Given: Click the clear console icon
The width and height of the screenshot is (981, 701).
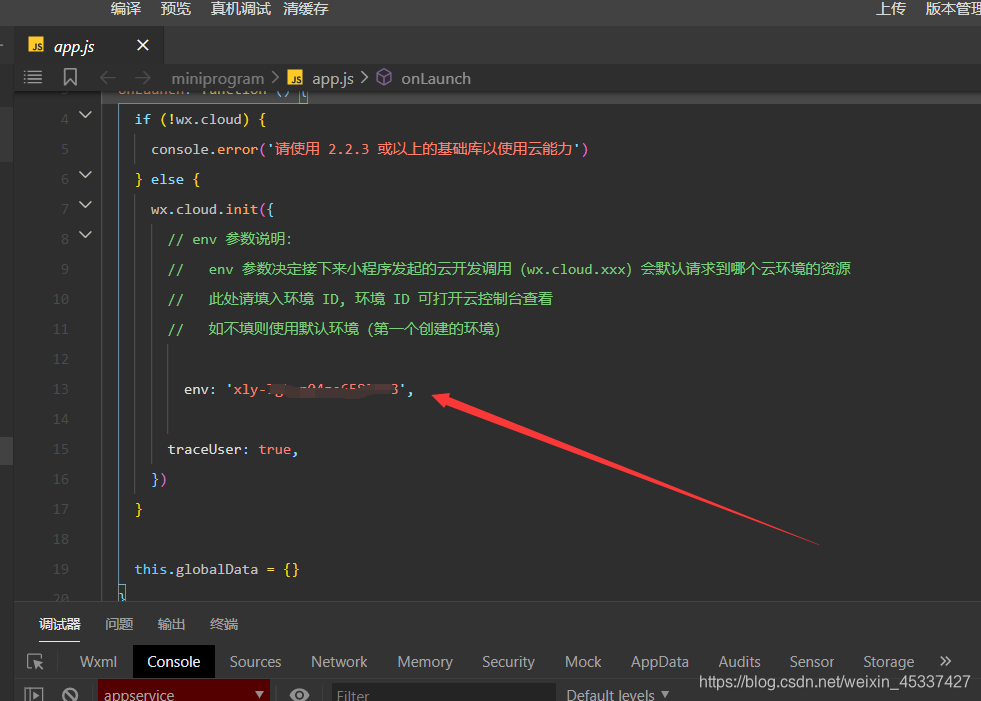Looking at the screenshot, I should click(70, 694).
